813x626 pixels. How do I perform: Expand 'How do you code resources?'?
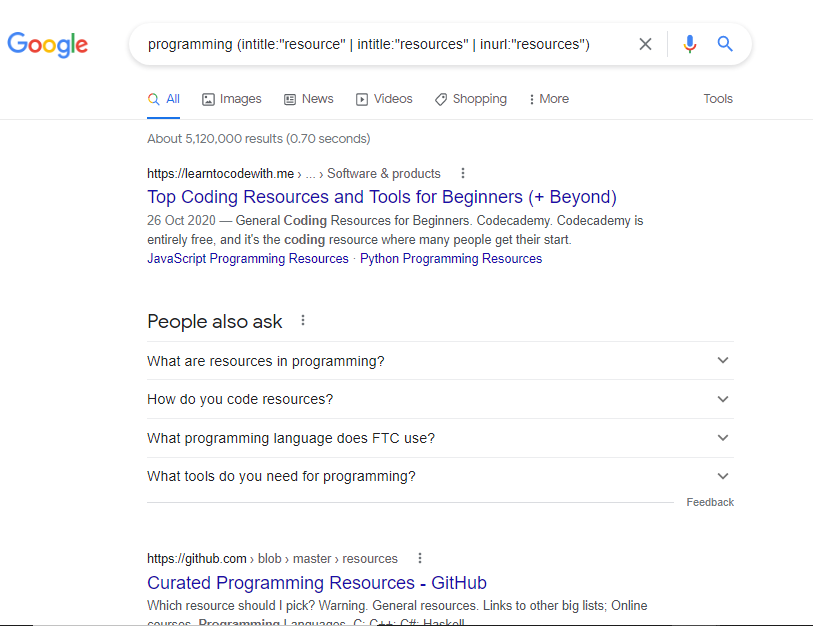point(440,399)
